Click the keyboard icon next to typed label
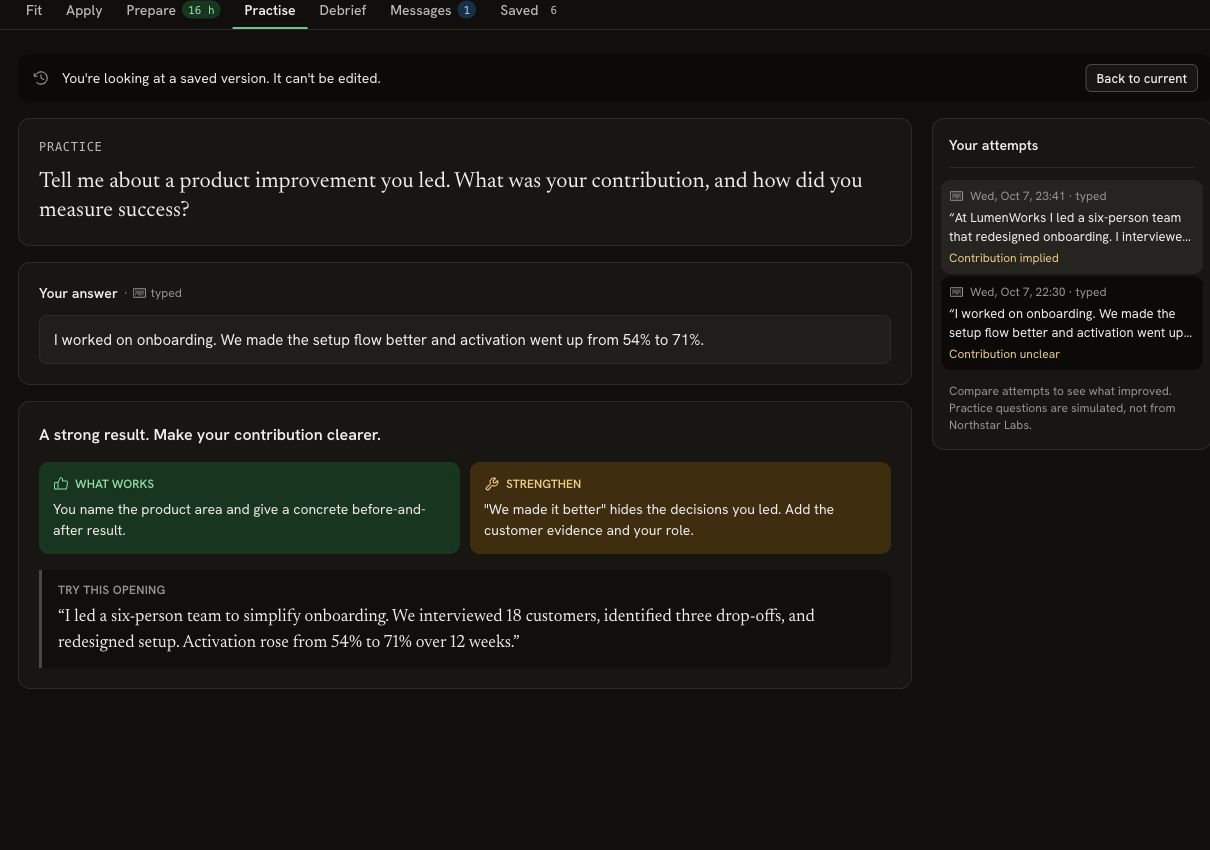Image resolution: width=1210 pixels, height=850 pixels. 139,293
